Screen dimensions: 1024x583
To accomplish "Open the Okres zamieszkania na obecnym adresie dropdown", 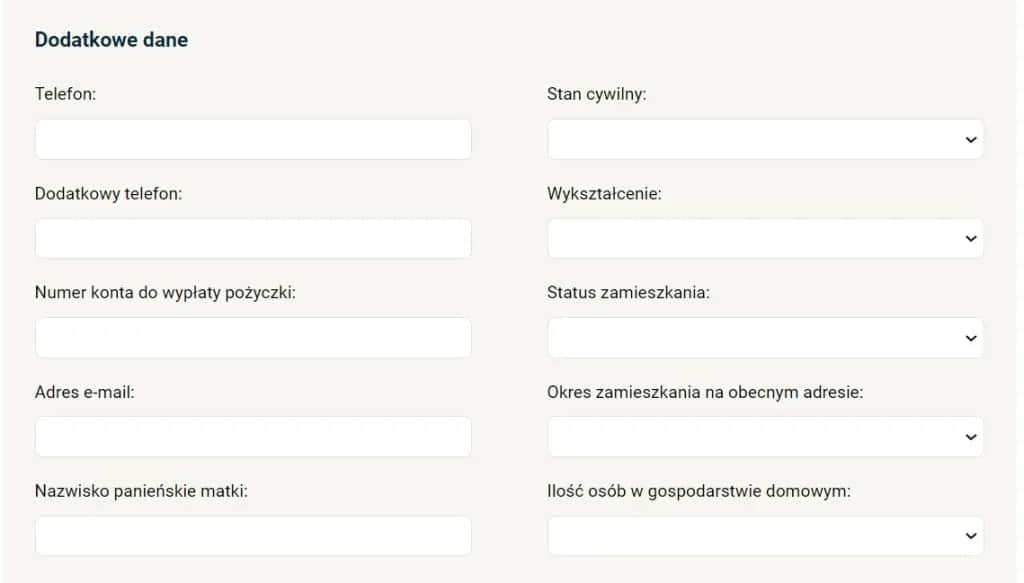I will pyautogui.click(x=765, y=436).
